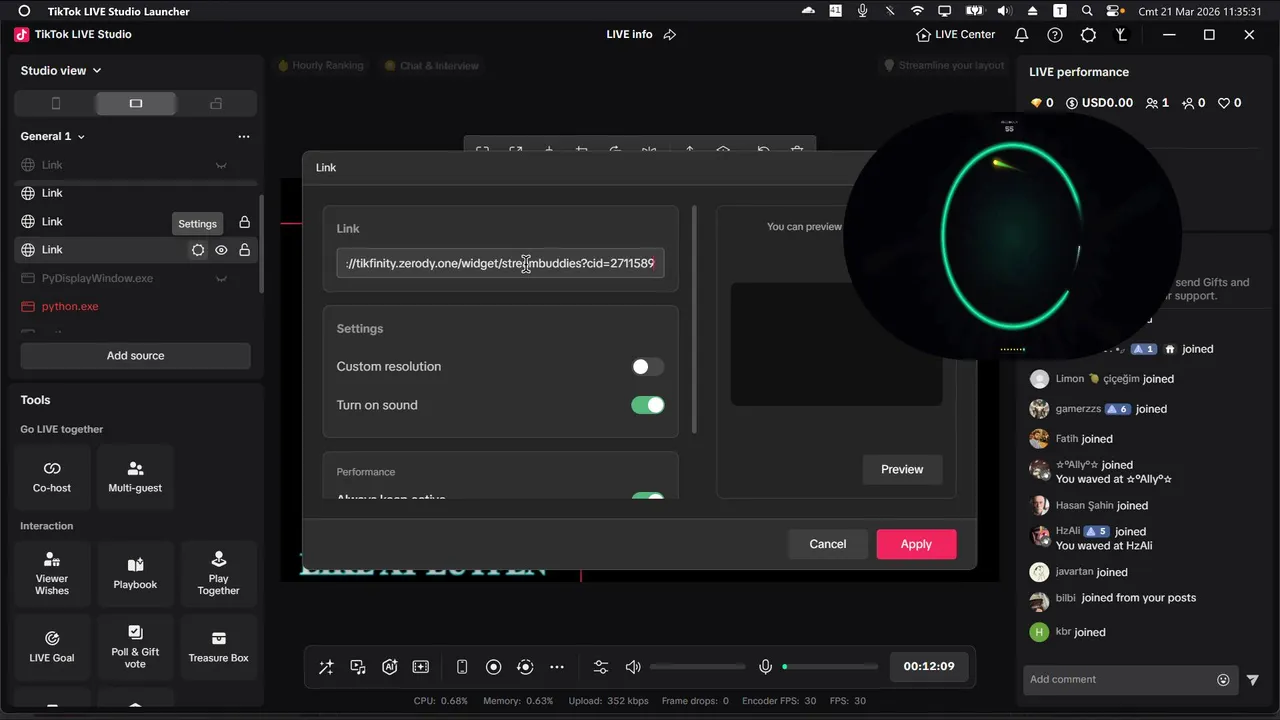This screenshot has width=1280, height=720.
Task: Click the record button
Action: pyautogui.click(x=493, y=667)
